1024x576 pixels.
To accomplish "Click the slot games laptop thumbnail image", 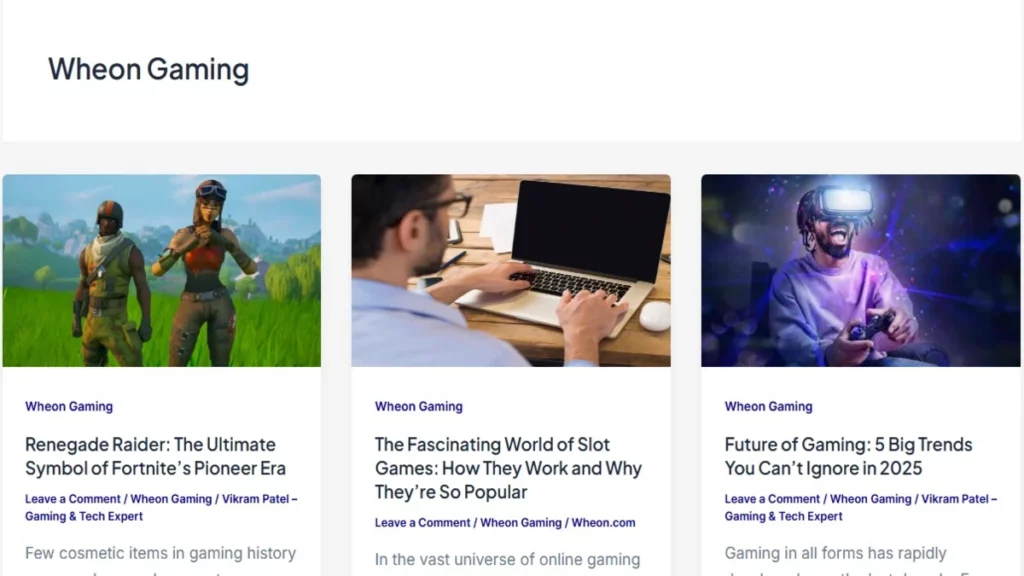I will [511, 270].
